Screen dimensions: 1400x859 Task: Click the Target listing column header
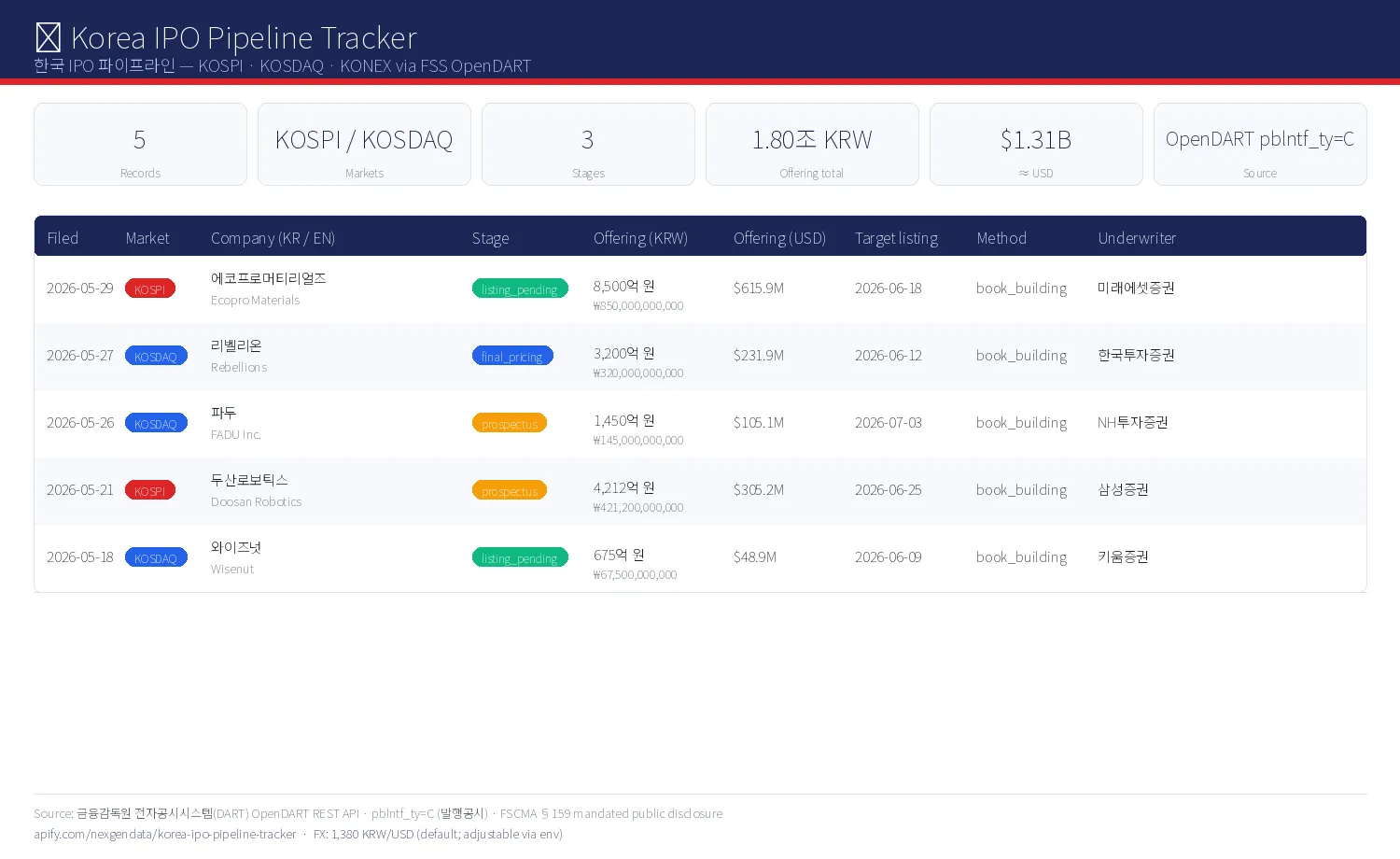(896, 238)
